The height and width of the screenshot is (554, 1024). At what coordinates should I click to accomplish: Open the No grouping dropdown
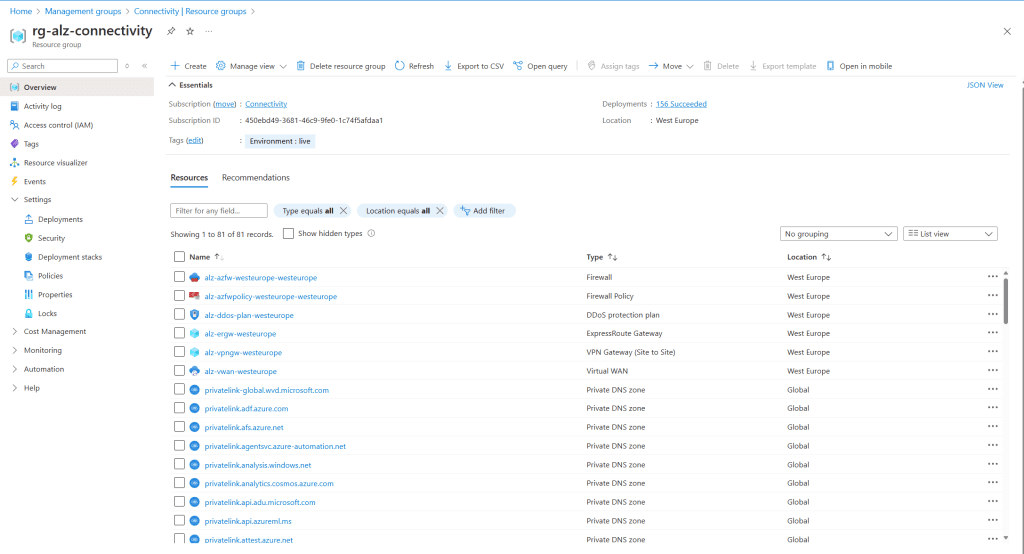(838, 234)
